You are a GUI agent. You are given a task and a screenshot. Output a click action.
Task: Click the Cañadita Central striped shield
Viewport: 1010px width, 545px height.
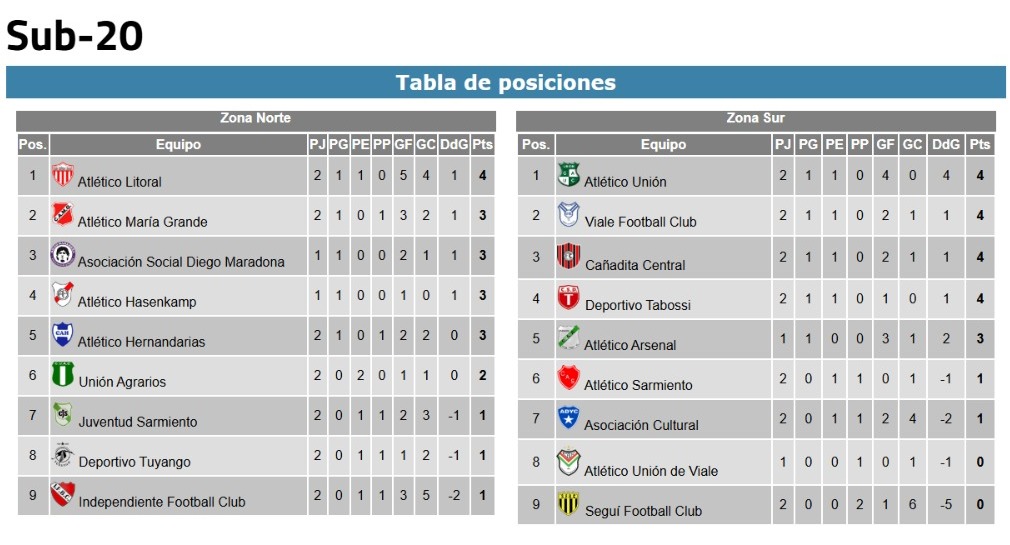click(x=569, y=256)
